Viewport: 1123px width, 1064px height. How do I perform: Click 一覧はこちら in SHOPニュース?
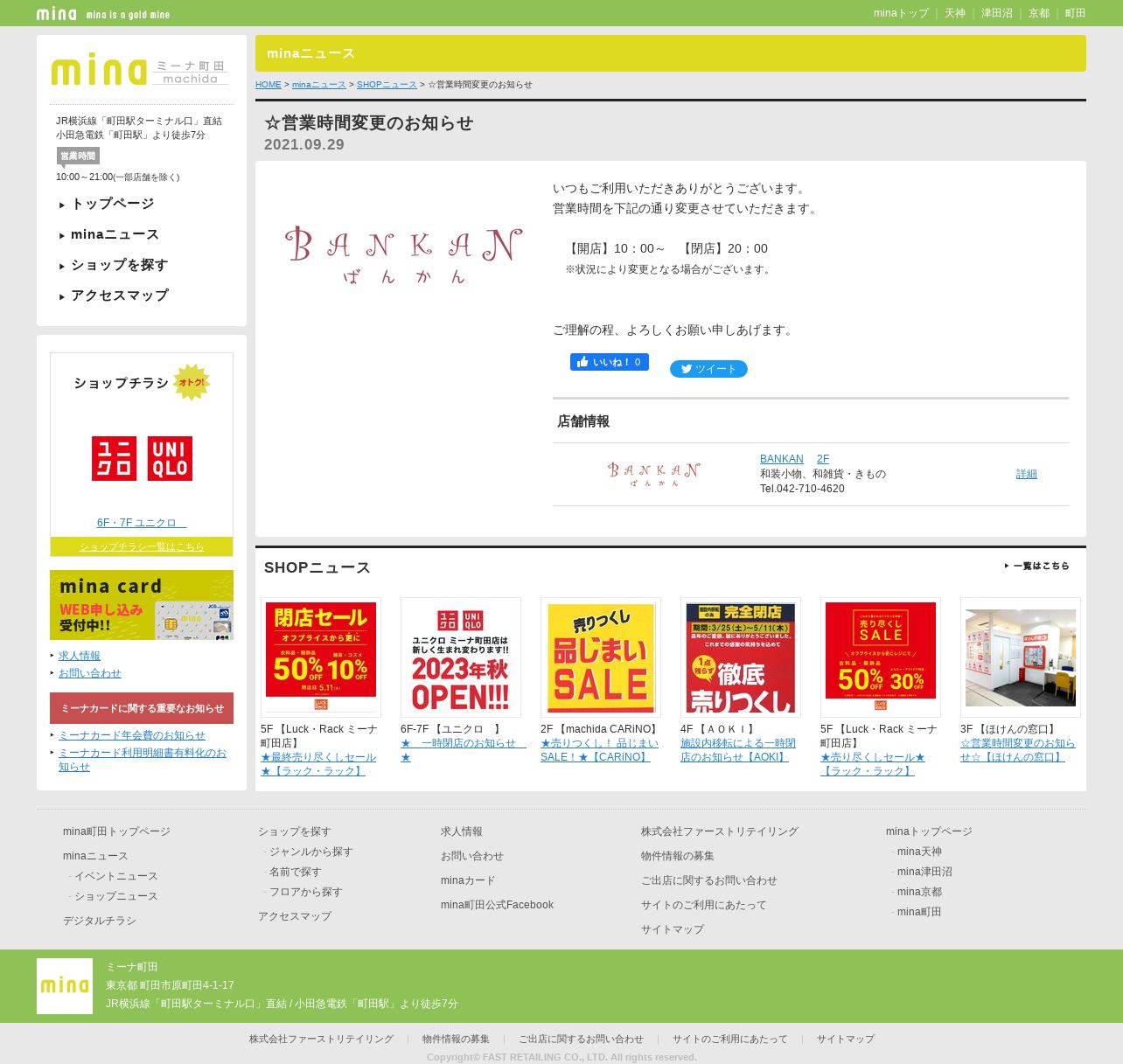[x=1036, y=566]
